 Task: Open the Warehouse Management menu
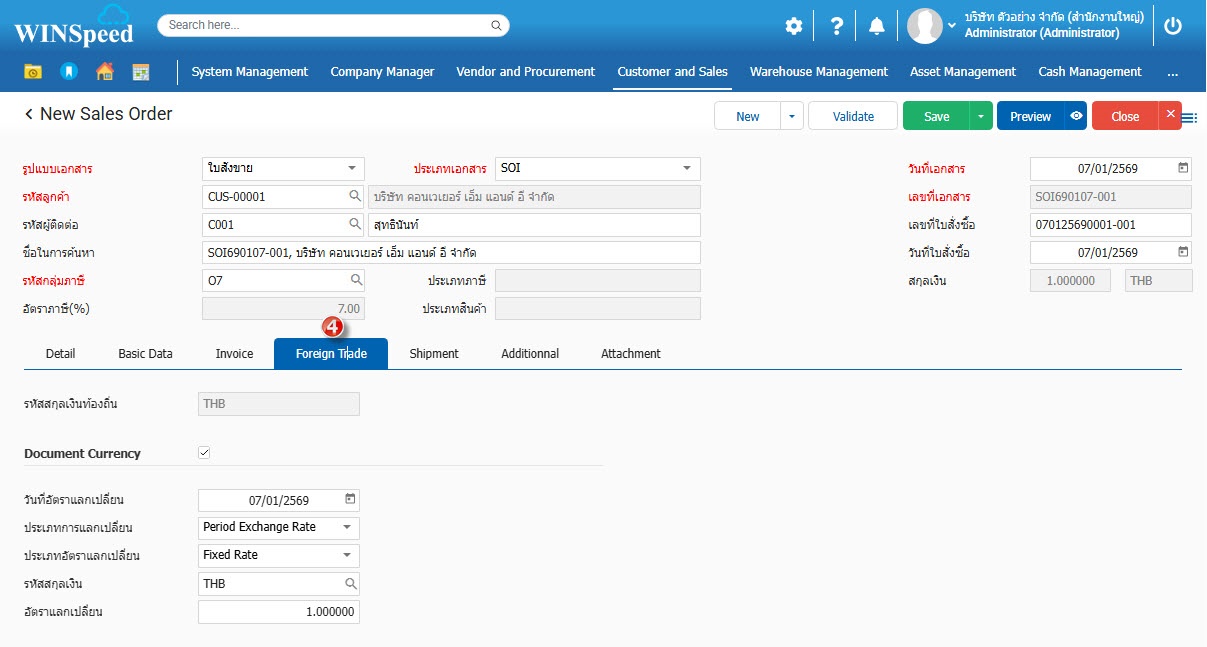tap(818, 72)
